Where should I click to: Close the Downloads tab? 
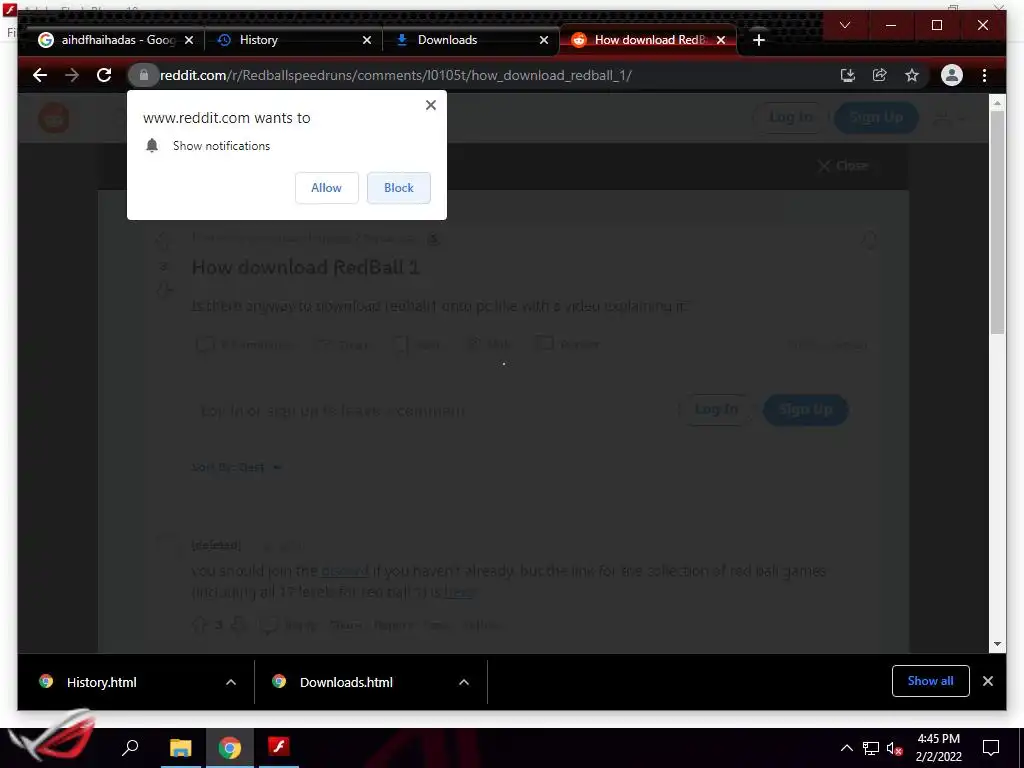[544, 40]
